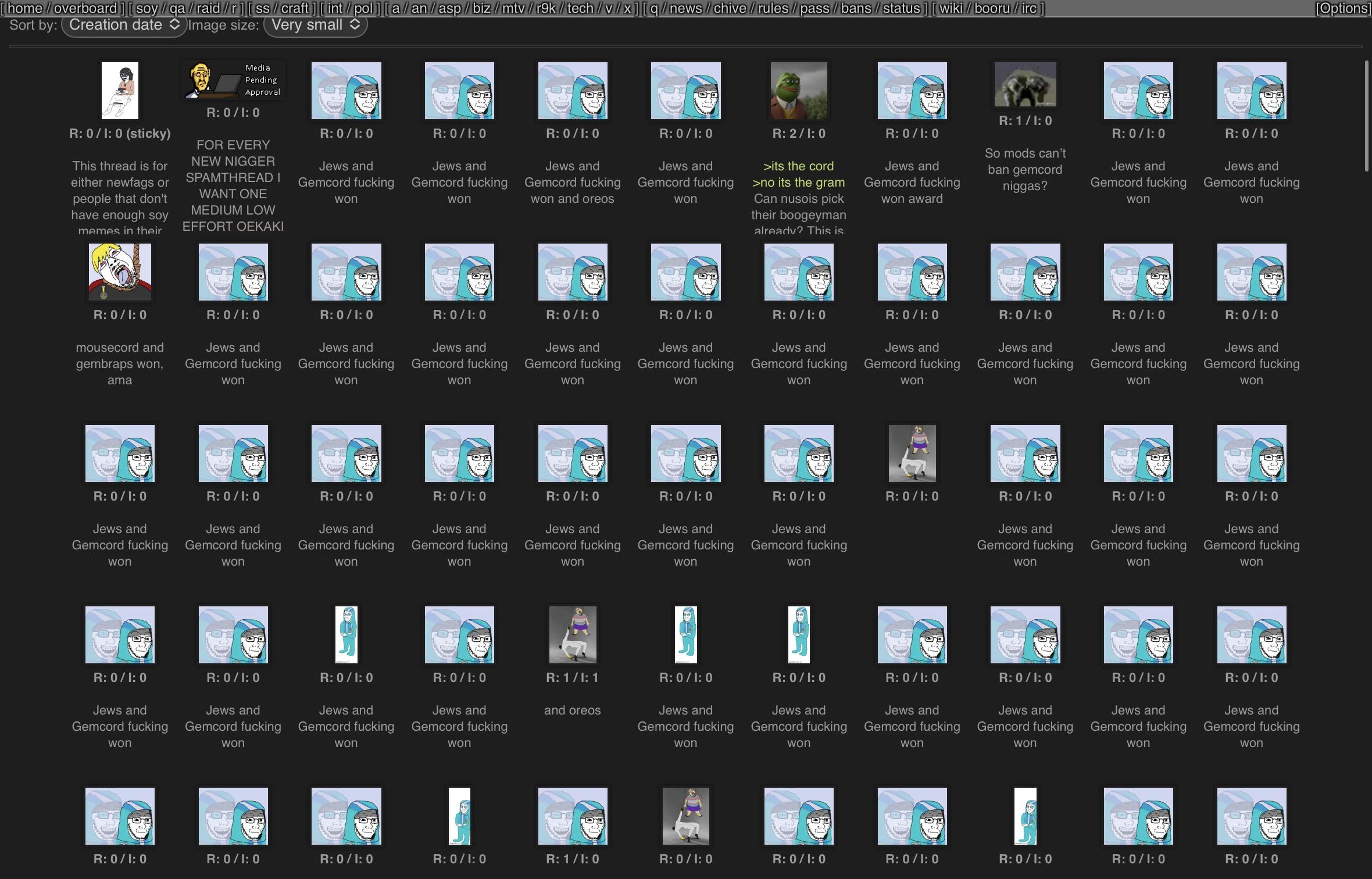Click the Media Pending Approval thumbnail
This screenshot has height=879, width=1372.
pos(233,80)
